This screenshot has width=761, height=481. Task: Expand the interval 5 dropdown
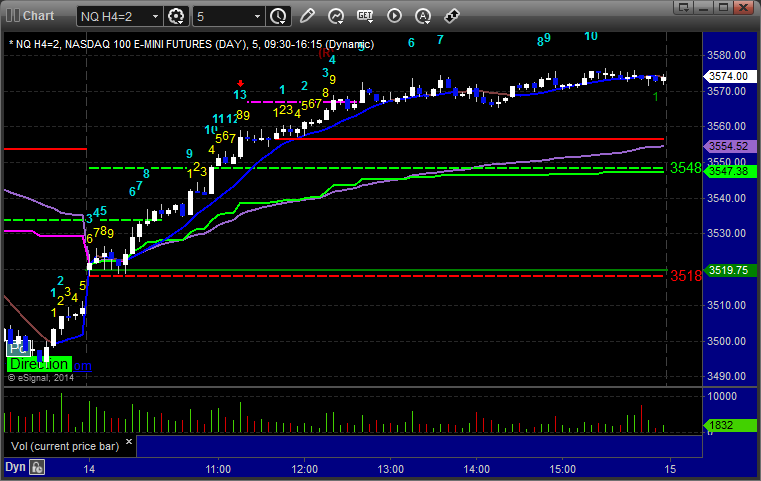point(258,17)
